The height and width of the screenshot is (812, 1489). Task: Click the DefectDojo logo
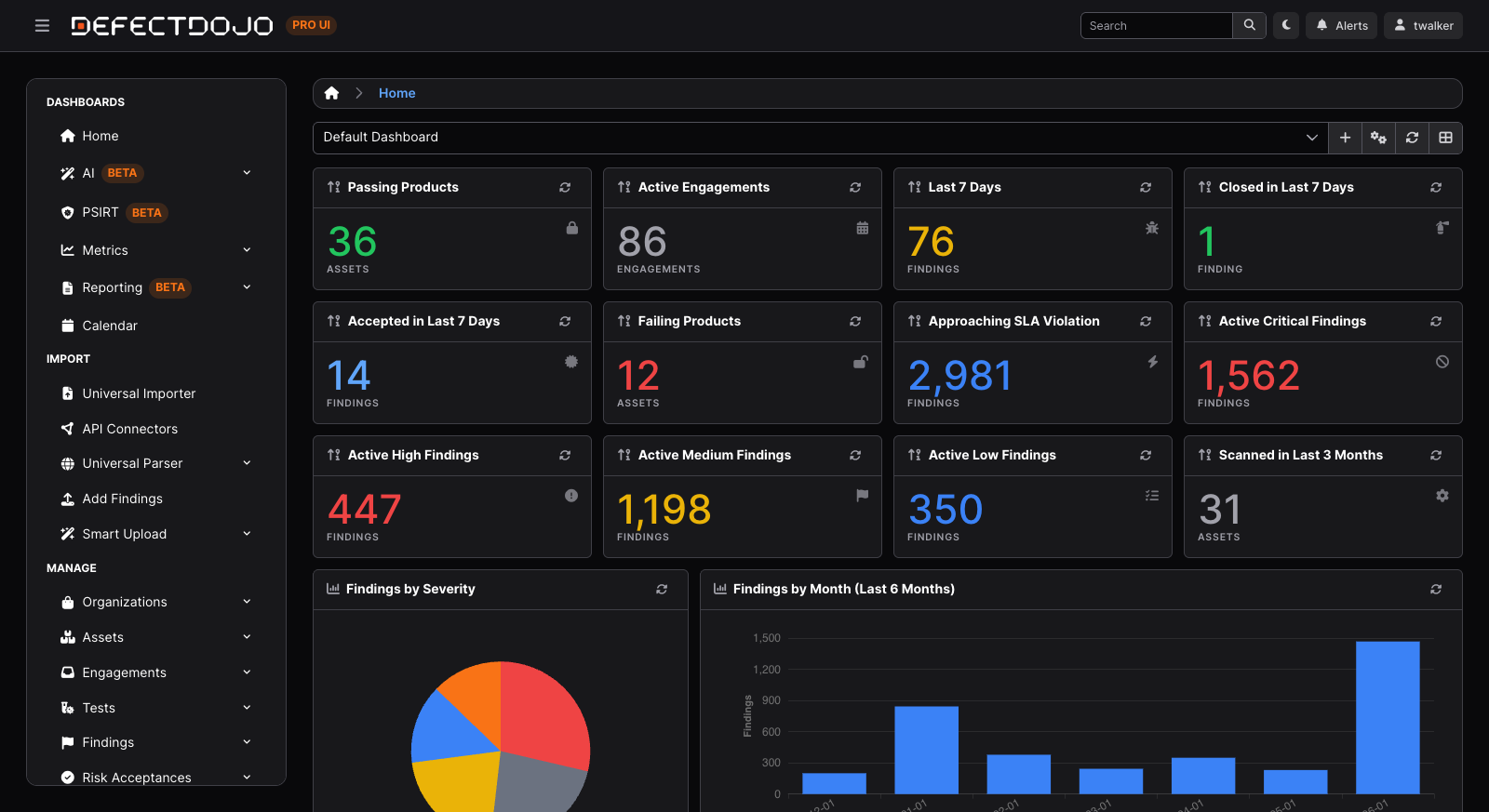pyautogui.click(x=172, y=26)
